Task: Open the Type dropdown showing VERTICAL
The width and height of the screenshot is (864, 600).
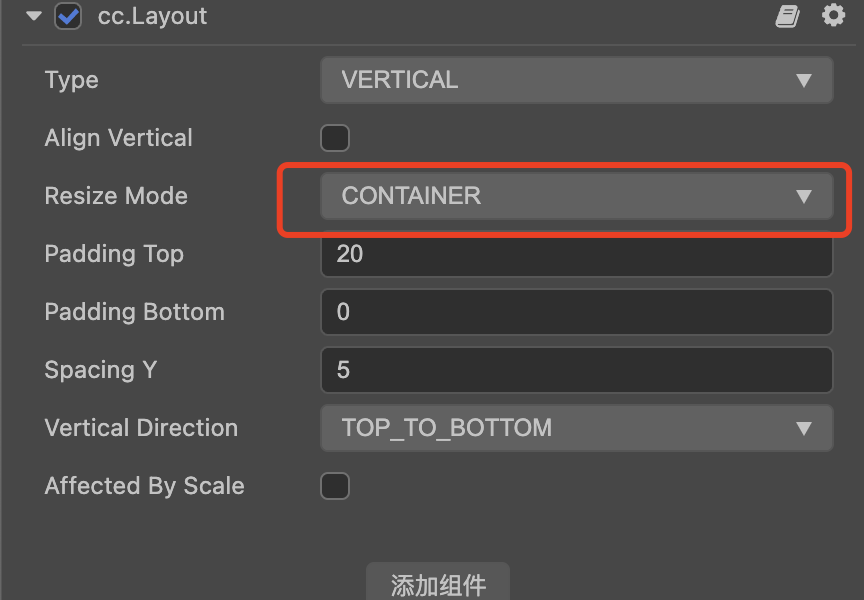Action: 576,80
